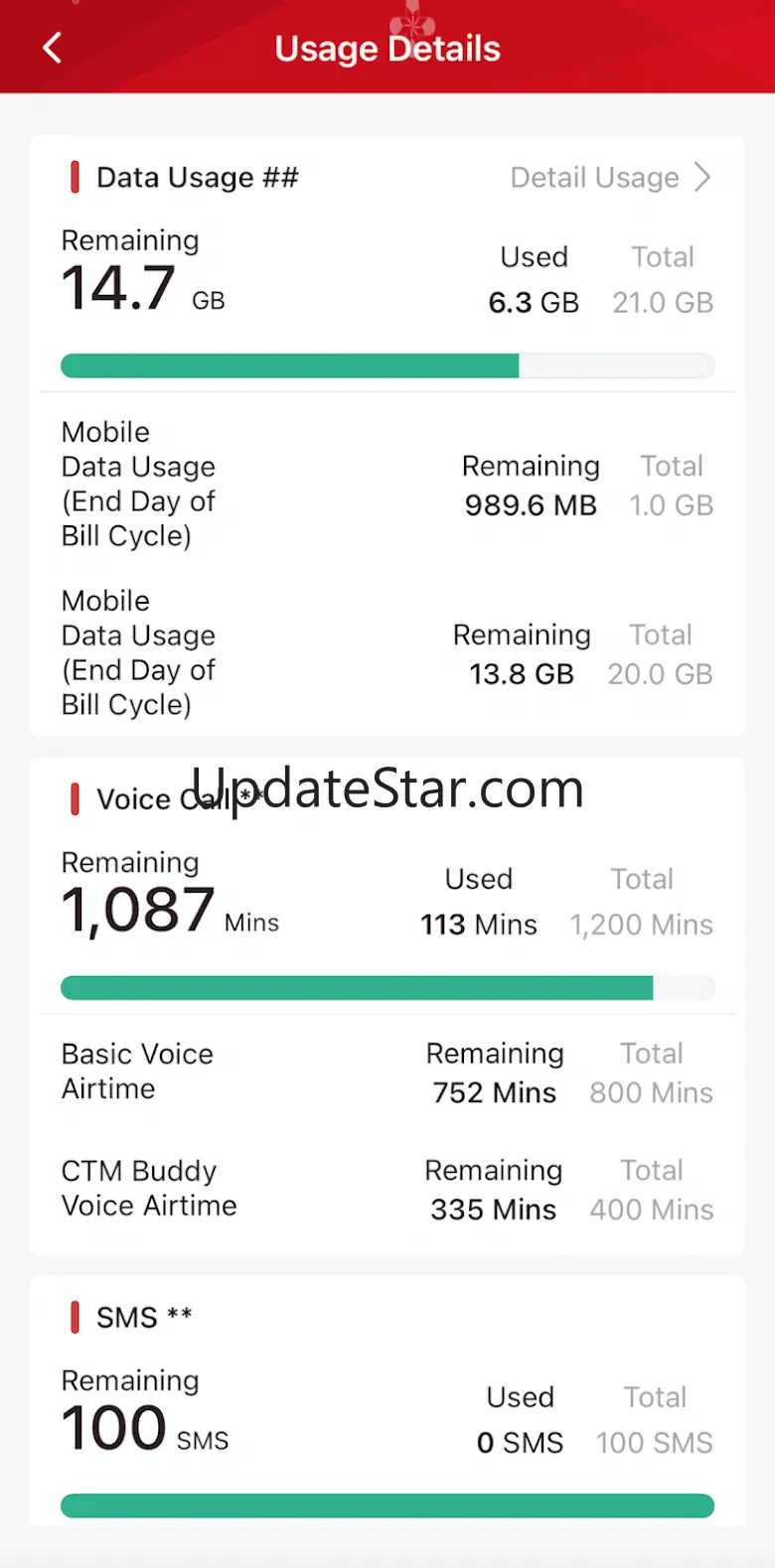Screen dimensions: 775x1568
Task: Tap the back arrow icon
Action: click(x=53, y=48)
